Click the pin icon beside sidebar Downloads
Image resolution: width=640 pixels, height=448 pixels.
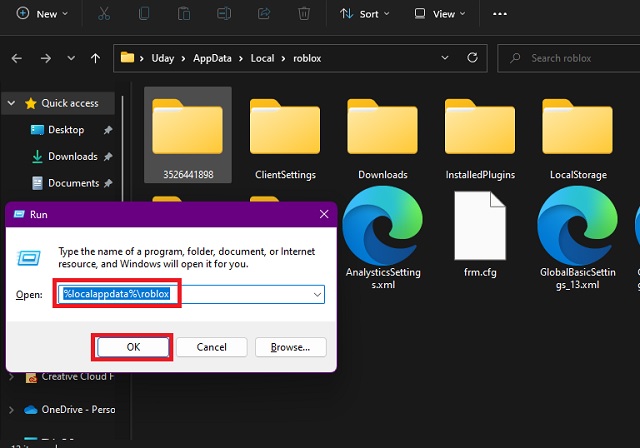(x=108, y=157)
